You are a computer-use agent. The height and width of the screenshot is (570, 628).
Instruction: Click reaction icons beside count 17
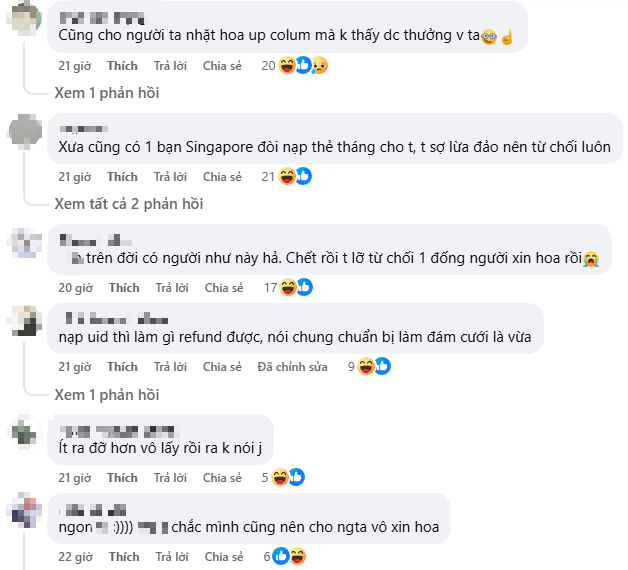point(296,288)
